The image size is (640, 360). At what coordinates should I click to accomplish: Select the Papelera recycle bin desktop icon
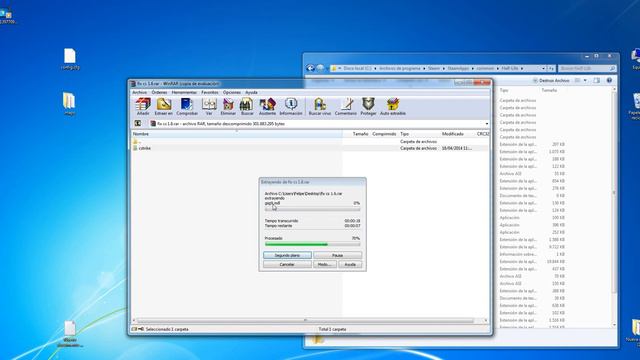pyautogui.click(x=635, y=106)
